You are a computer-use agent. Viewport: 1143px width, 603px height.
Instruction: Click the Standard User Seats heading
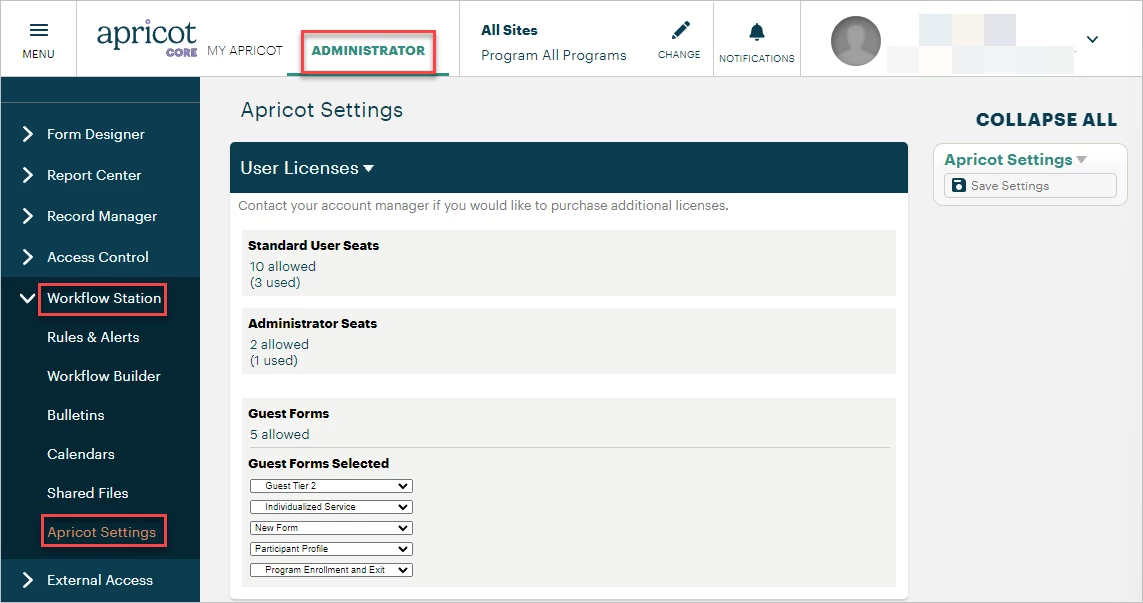tap(313, 246)
